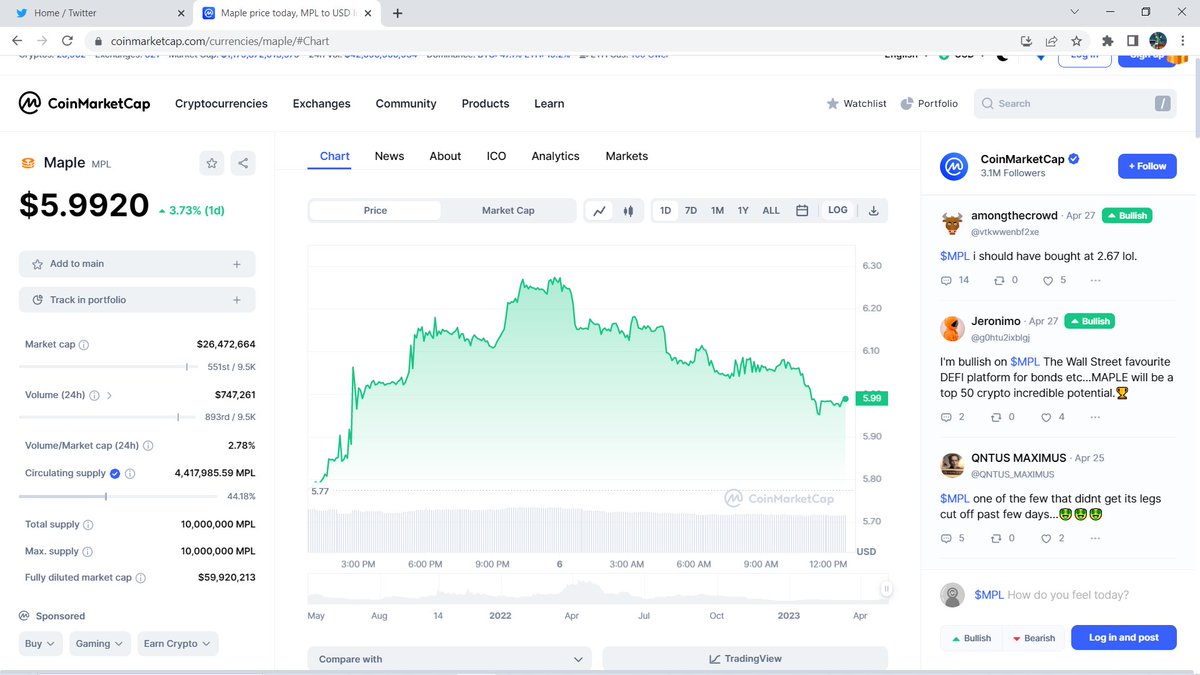Switch to the News tab
This screenshot has width=1200, height=675.
pos(389,156)
